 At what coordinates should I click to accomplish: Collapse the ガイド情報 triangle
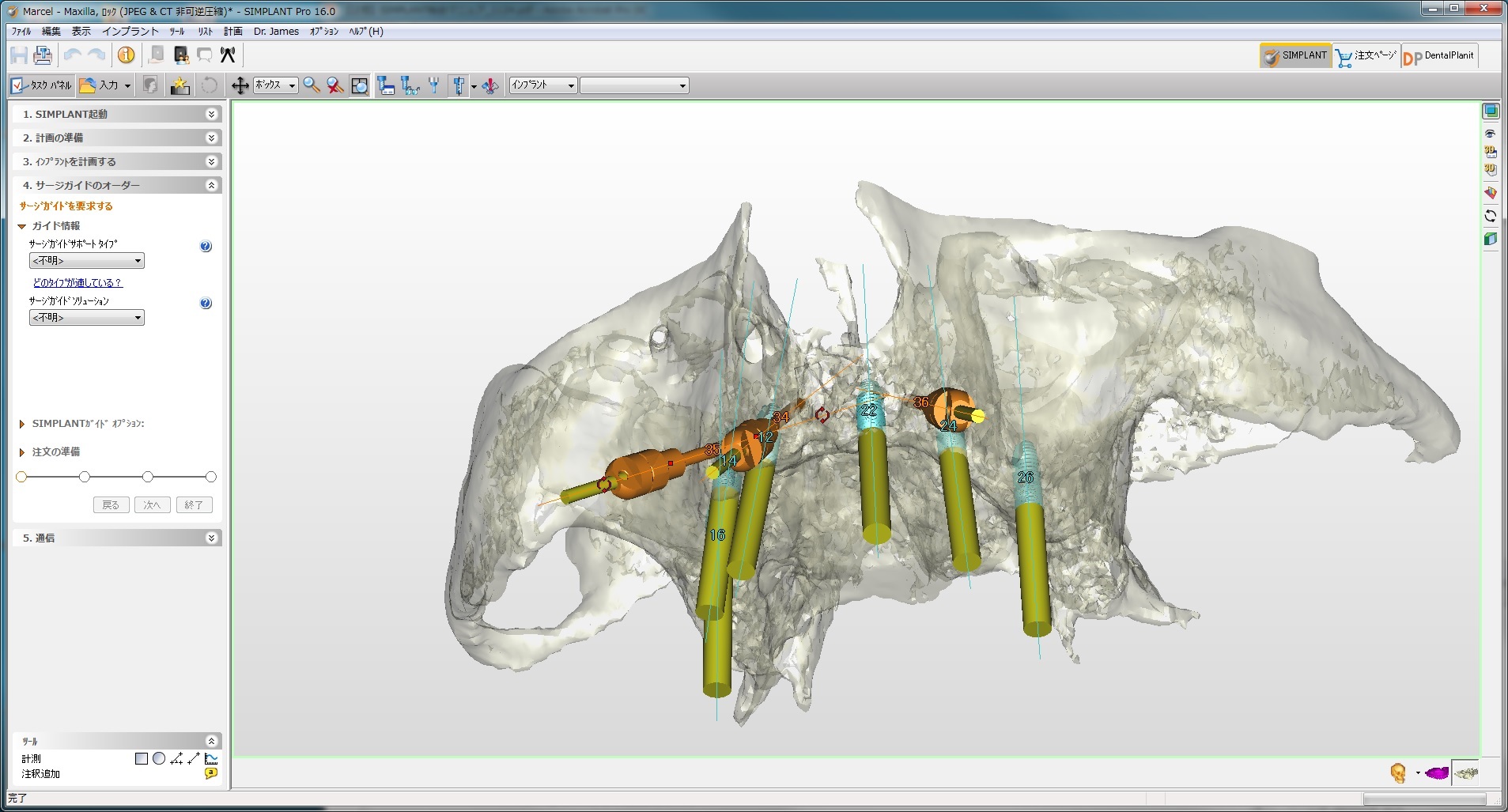pos(22,226)
